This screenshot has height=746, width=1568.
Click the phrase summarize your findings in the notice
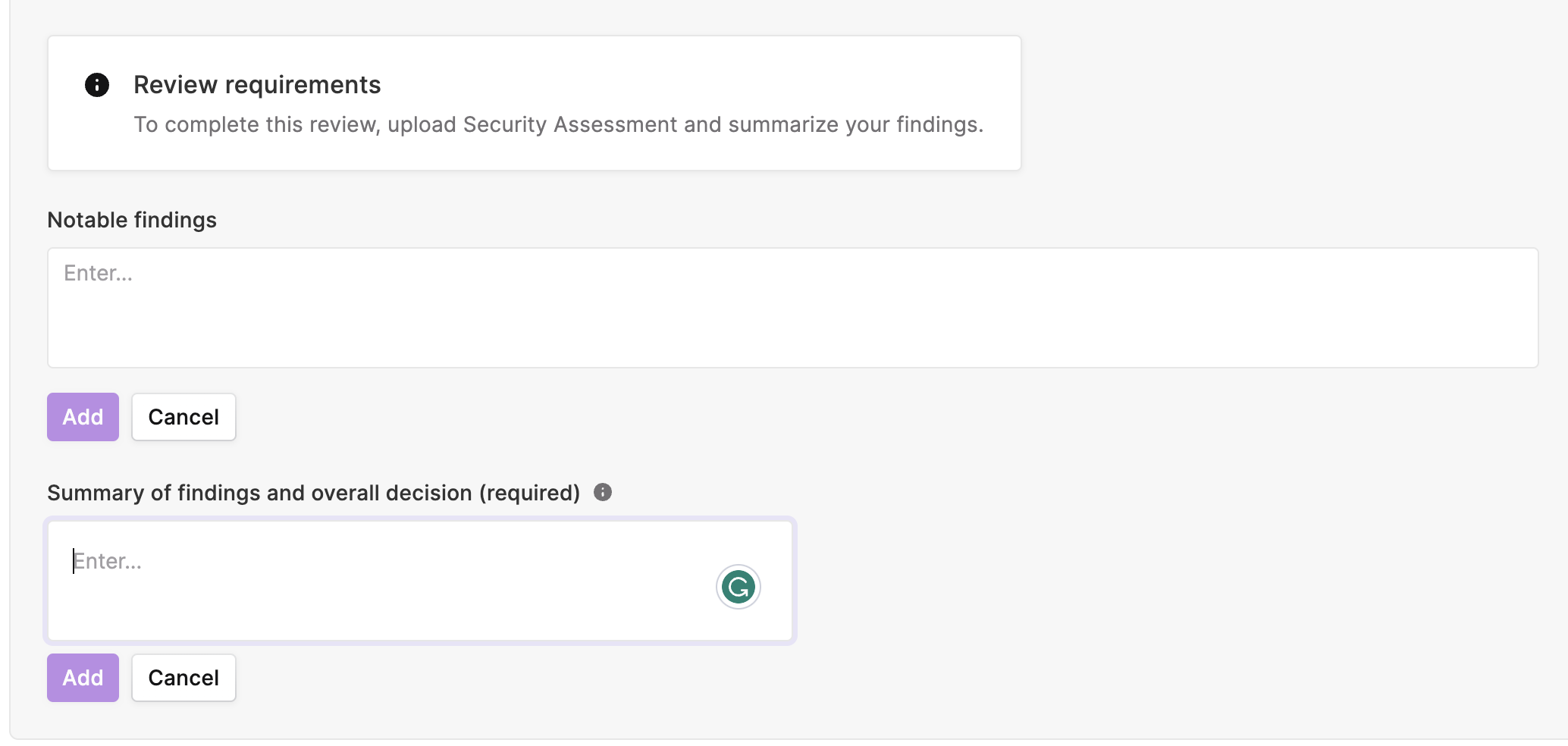[856, 124]
